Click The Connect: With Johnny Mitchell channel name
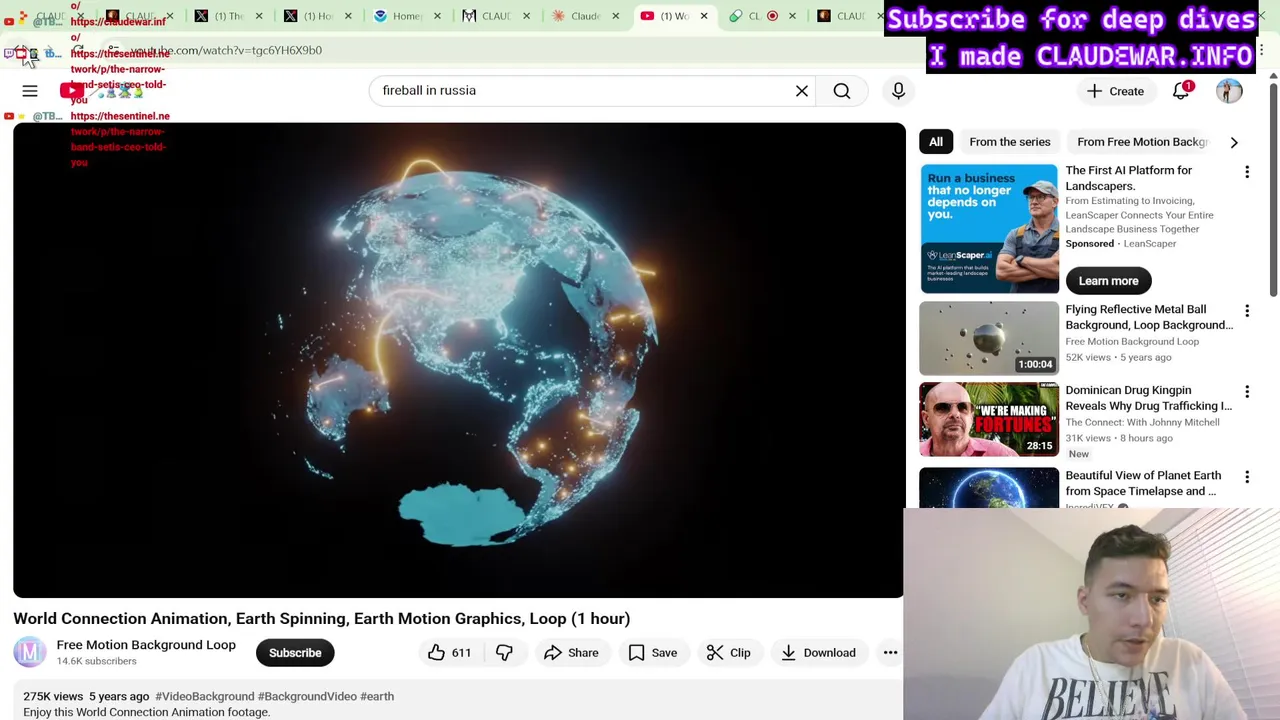The image size is (1280, 720). (x=1142, y=422)
